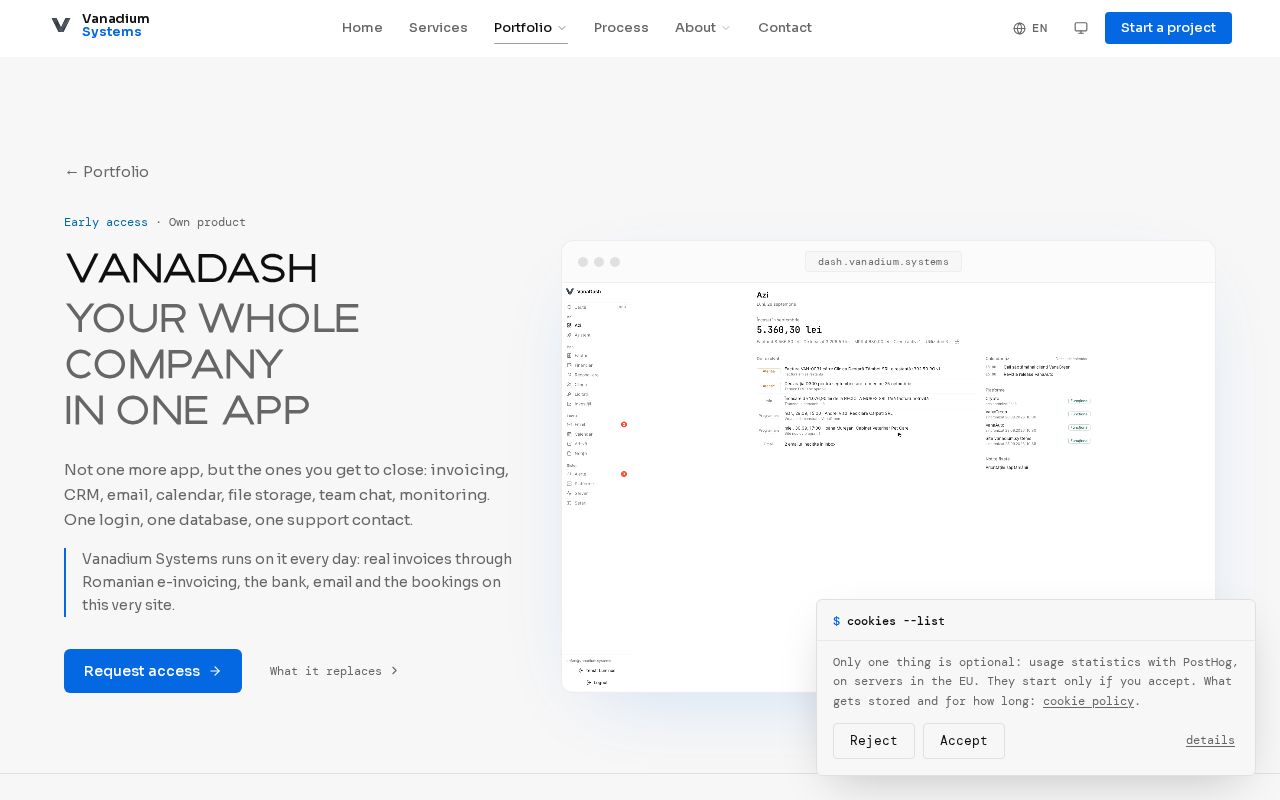Screen dimensions: 1280x800
Task: Show cookie details
Action: (x=1210, y=740)
